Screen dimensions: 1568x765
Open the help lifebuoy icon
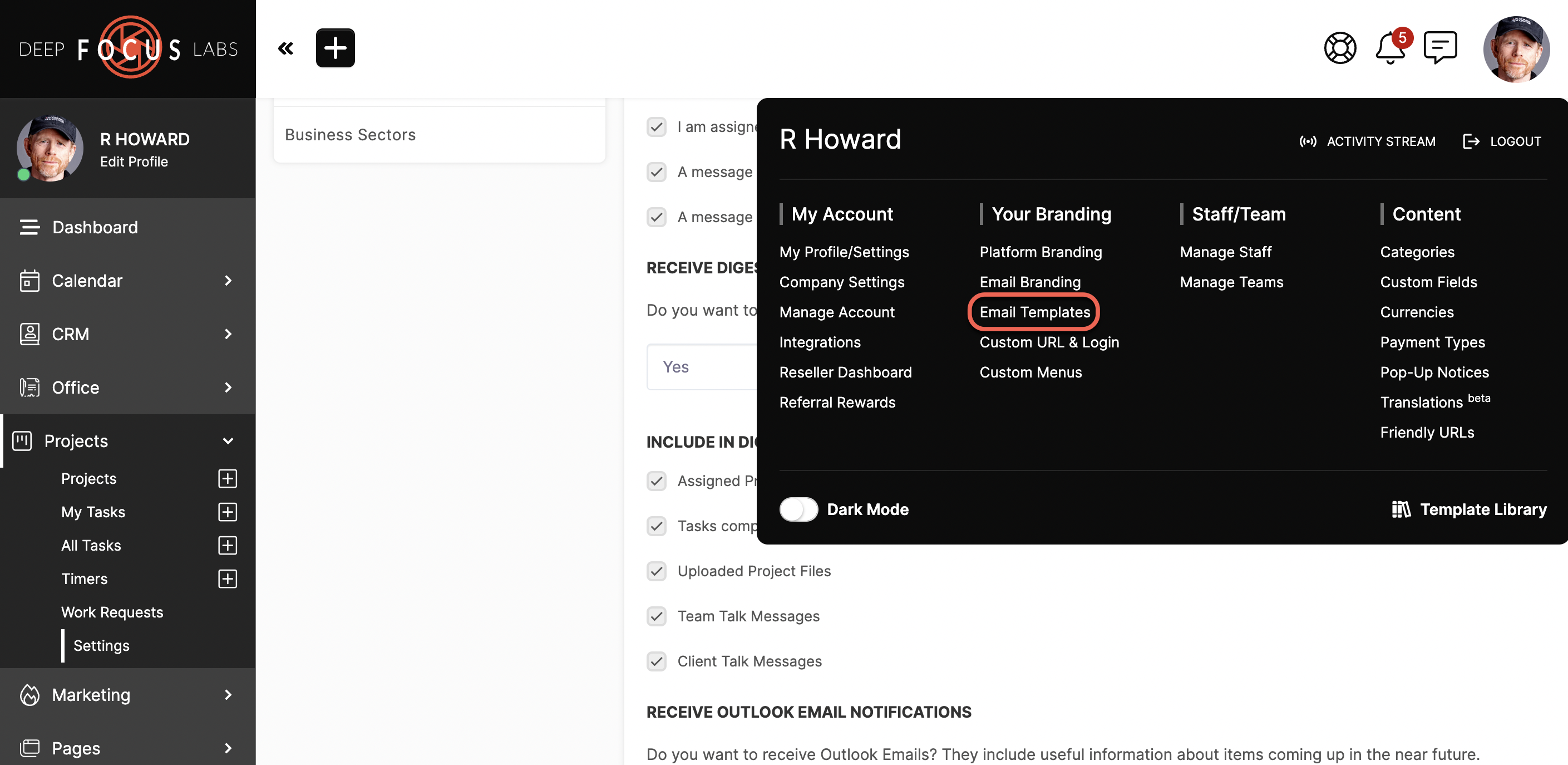1340,48
